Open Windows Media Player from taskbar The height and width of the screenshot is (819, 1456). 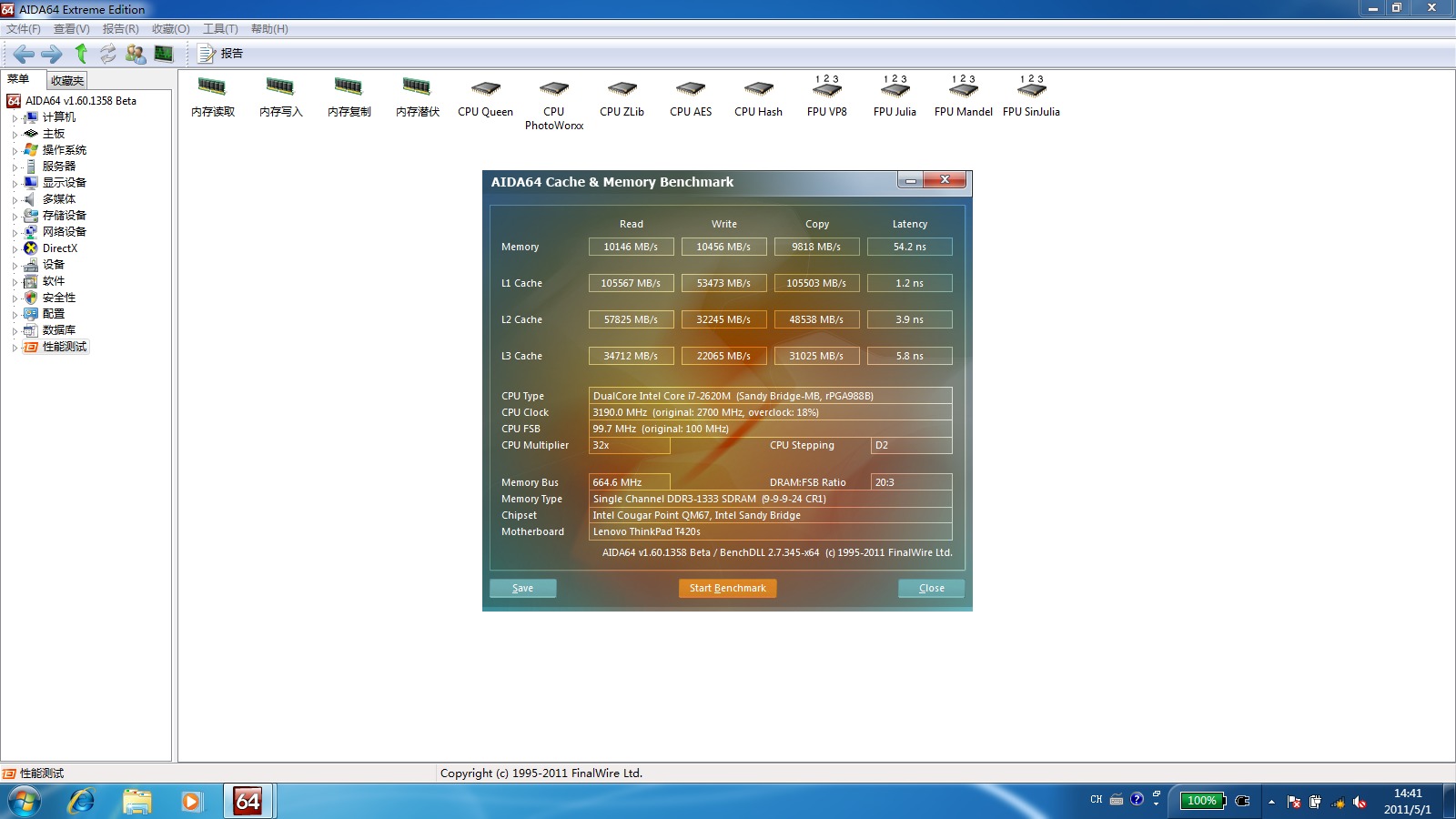[x=191, y=802]
